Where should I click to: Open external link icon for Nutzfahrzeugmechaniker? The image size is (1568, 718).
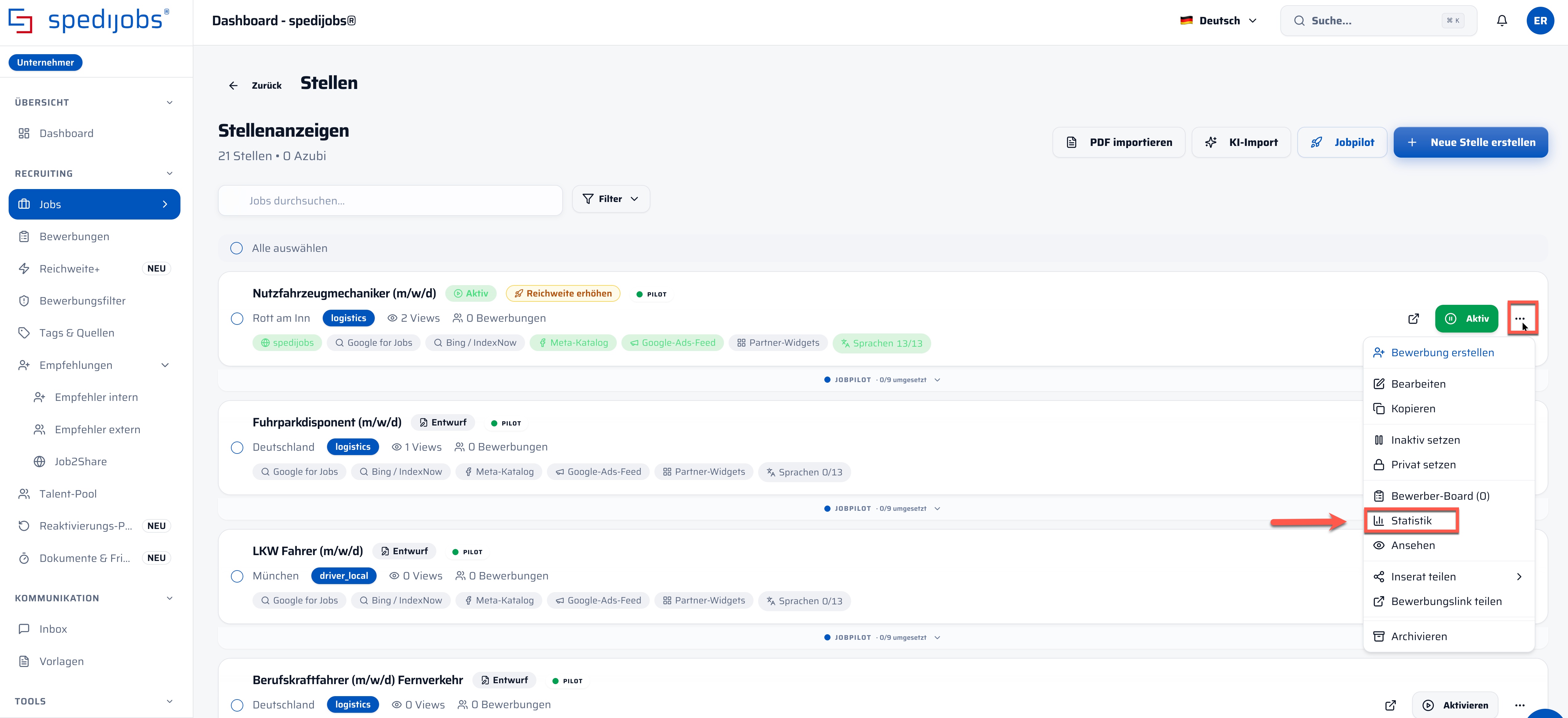tap(1413, 318)
